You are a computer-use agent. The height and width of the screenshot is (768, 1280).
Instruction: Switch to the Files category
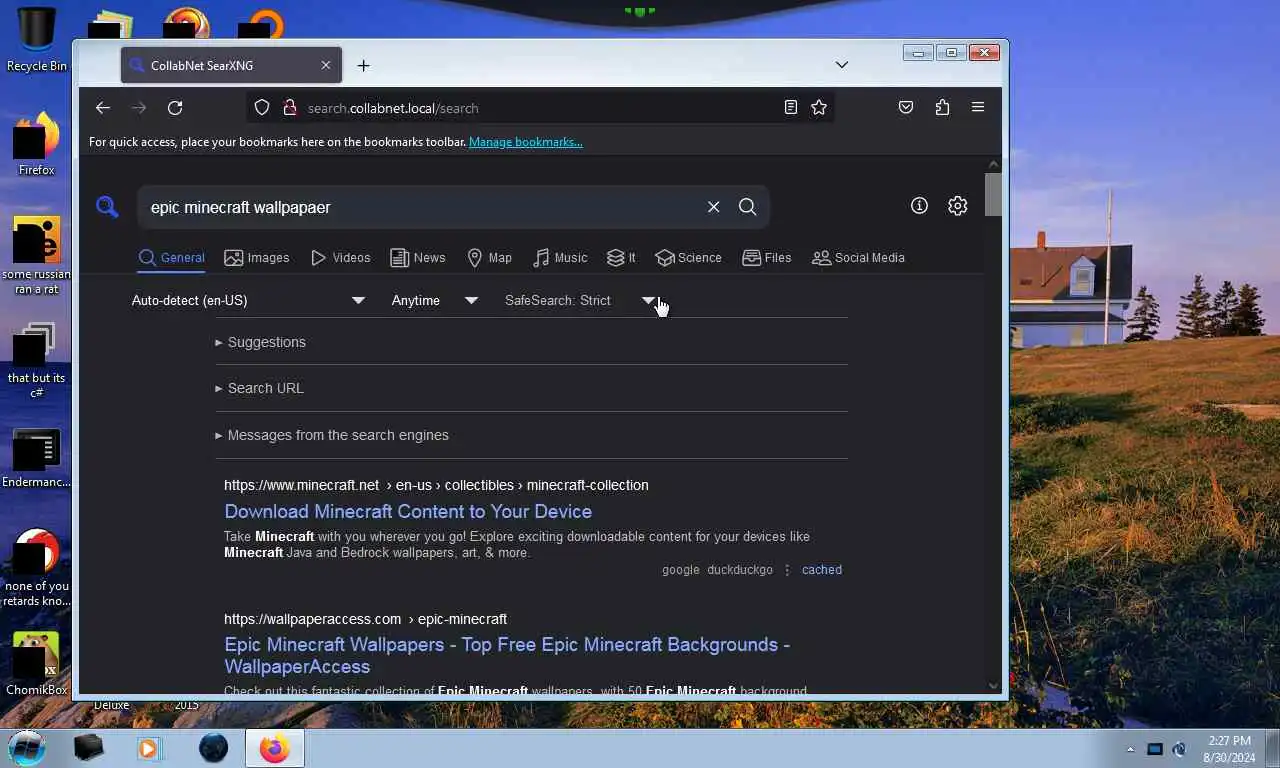[767, 258]
